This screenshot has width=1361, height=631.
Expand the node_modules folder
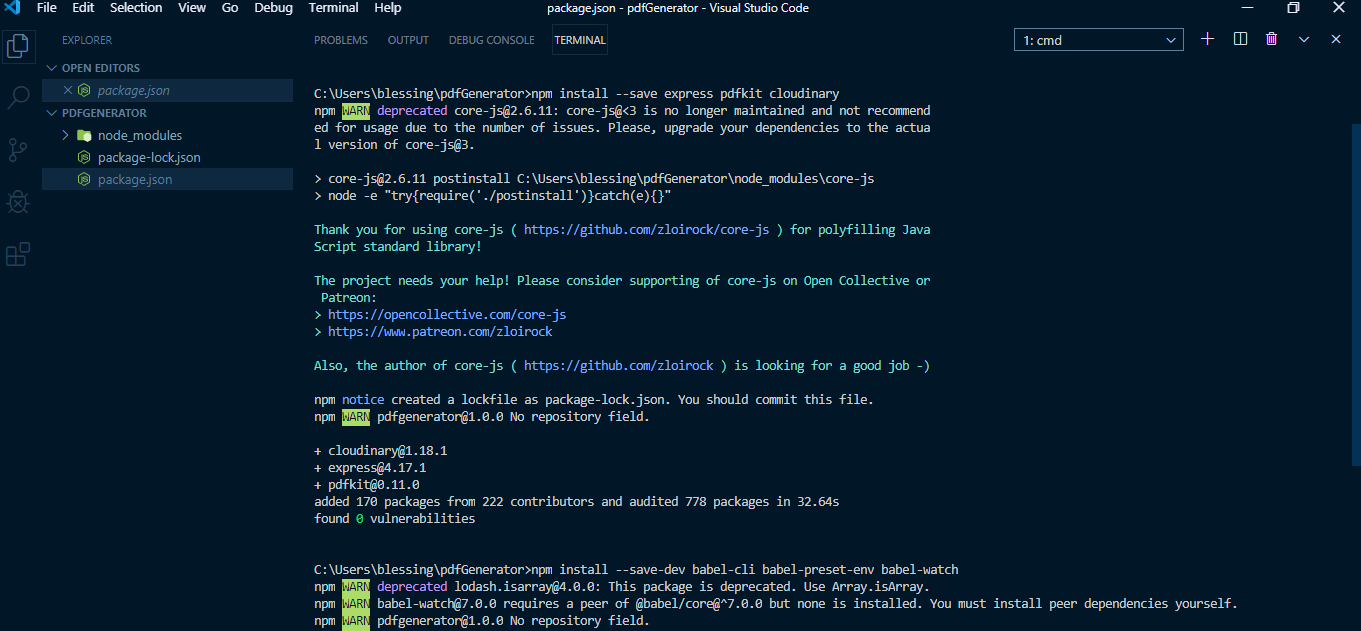65,135
